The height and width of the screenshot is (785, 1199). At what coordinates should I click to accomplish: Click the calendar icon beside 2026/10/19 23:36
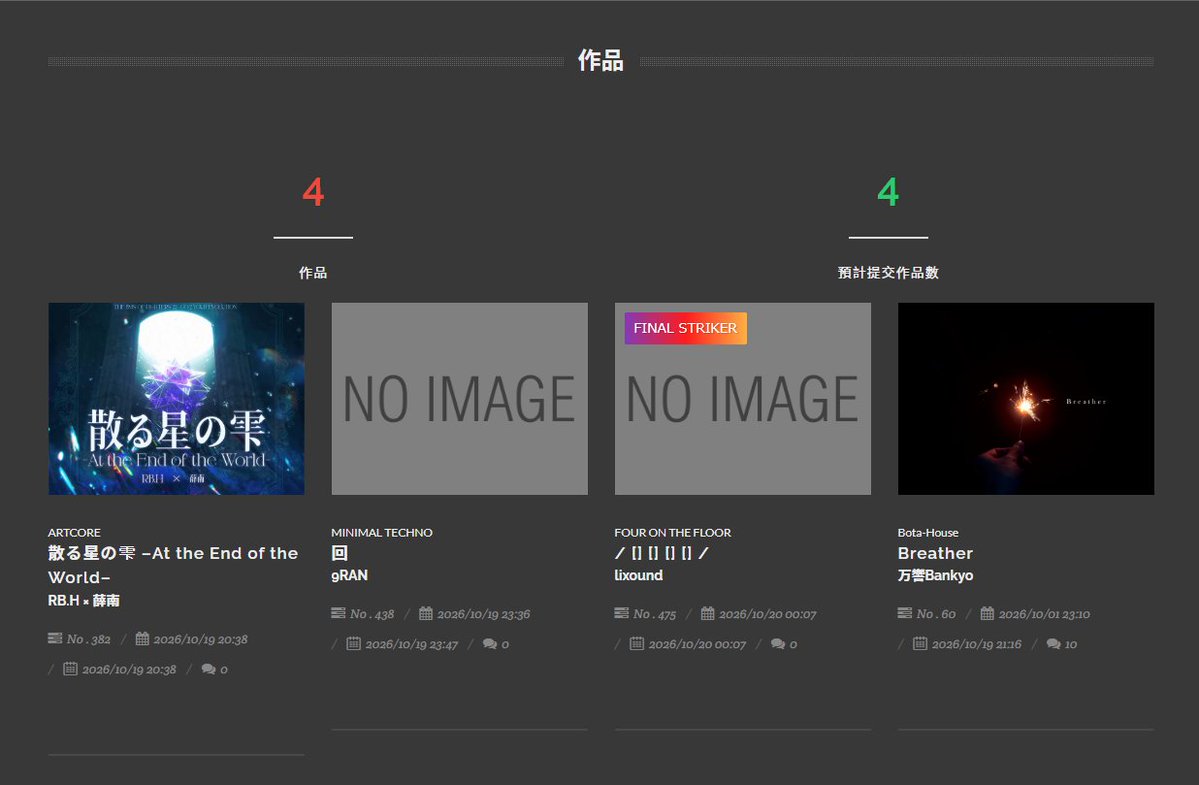point(426,613)
